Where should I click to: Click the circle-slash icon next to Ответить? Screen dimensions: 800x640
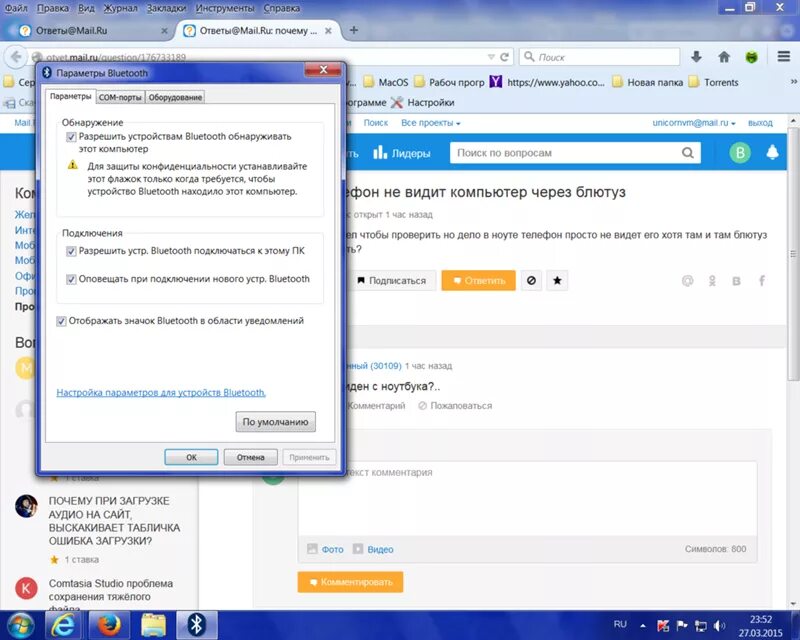point(531,280)
